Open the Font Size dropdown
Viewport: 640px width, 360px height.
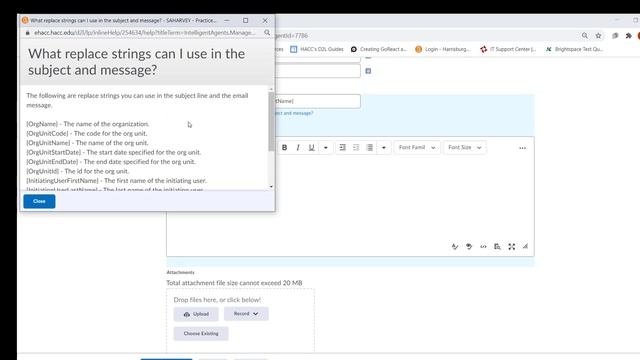464,147
